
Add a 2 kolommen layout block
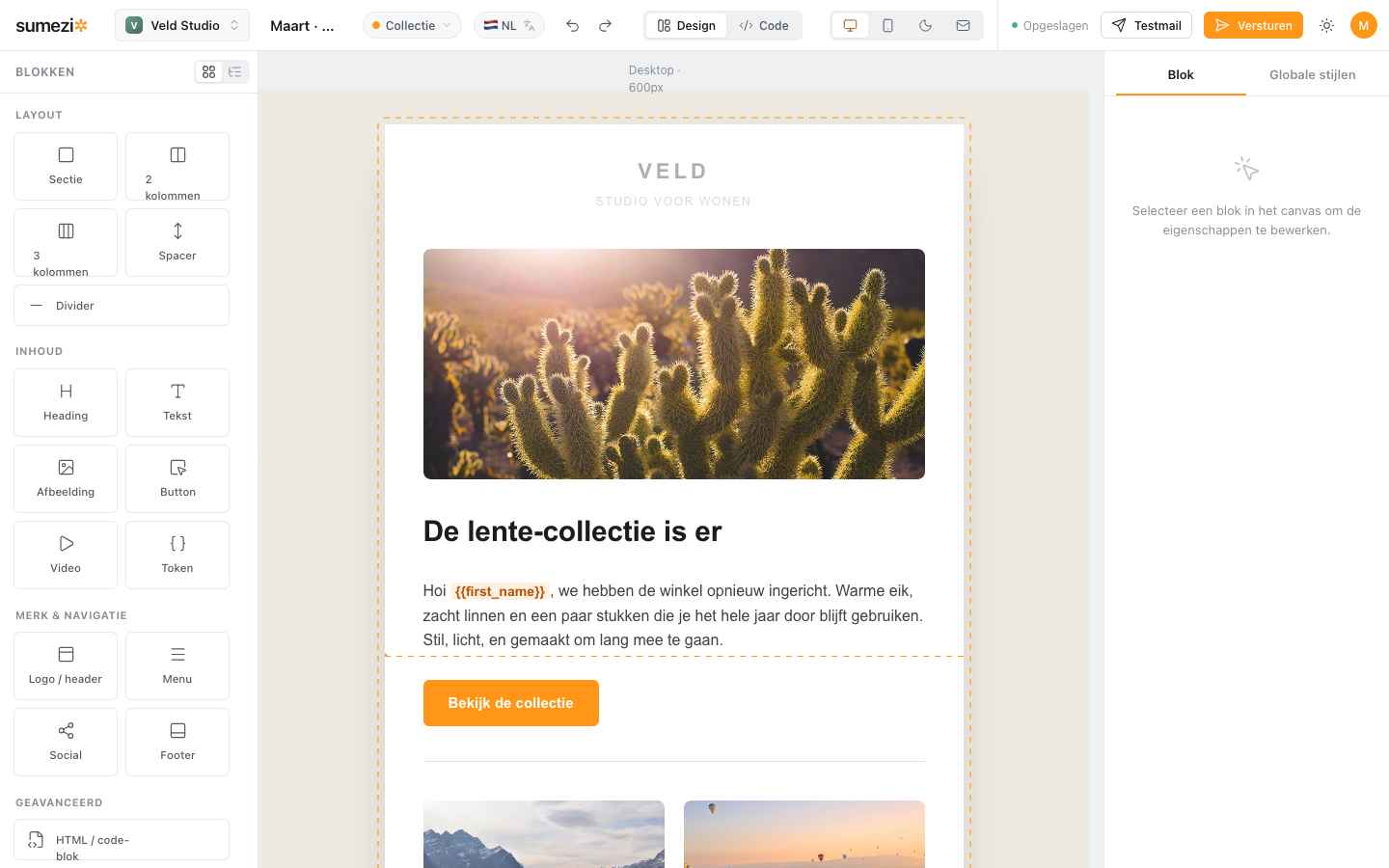[177, 166]
